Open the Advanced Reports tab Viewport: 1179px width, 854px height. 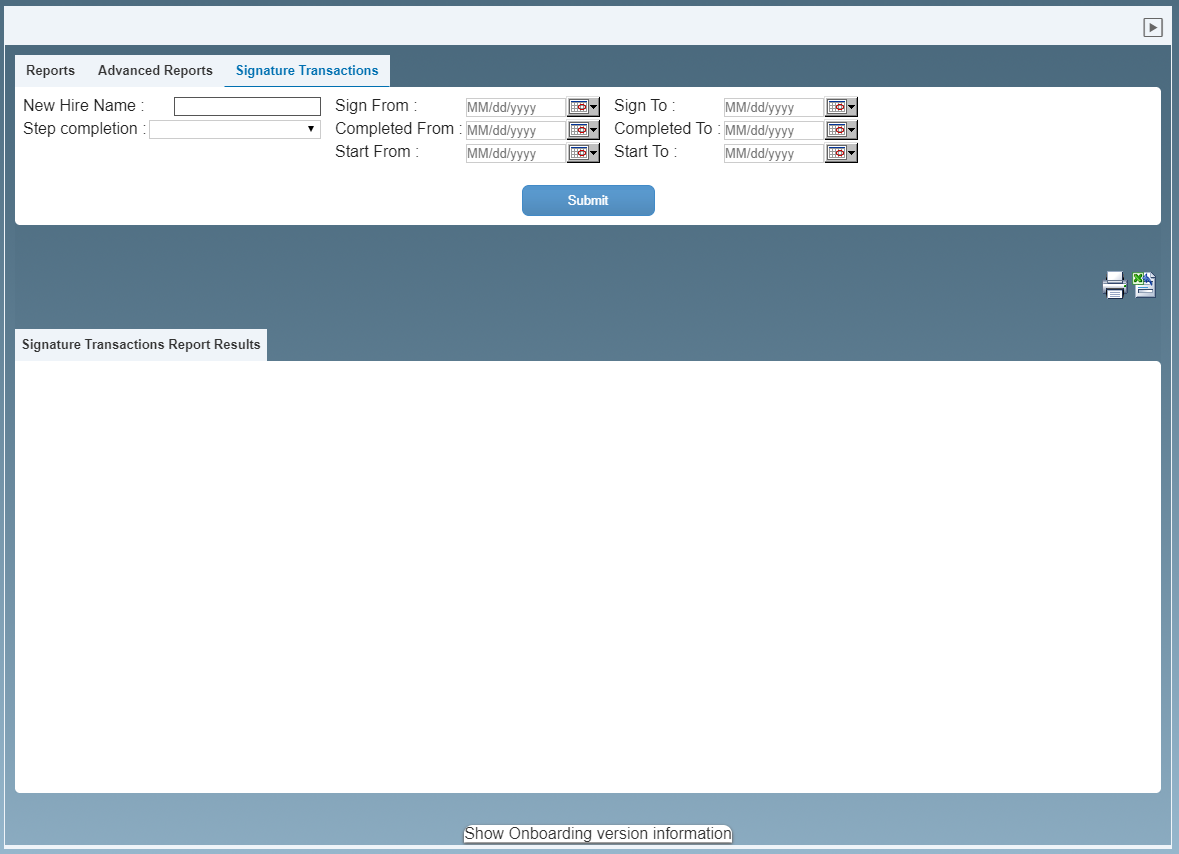click(155, 71)
